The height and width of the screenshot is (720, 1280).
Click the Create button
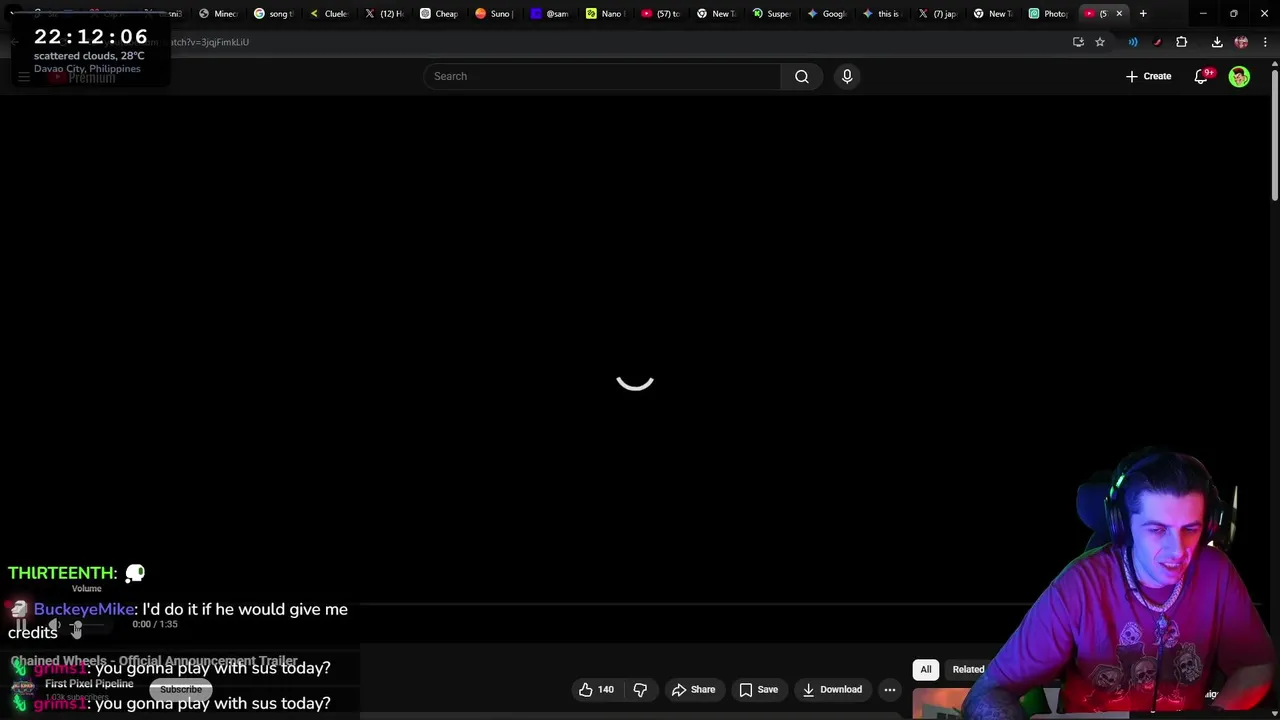1148,76
